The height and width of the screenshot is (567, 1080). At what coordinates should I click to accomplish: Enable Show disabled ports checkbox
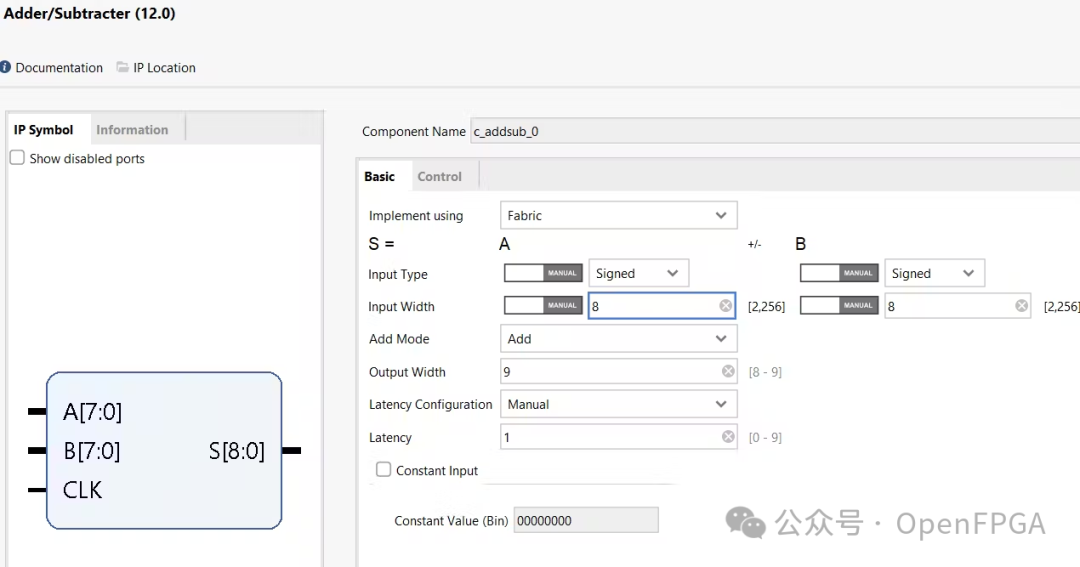17,158
